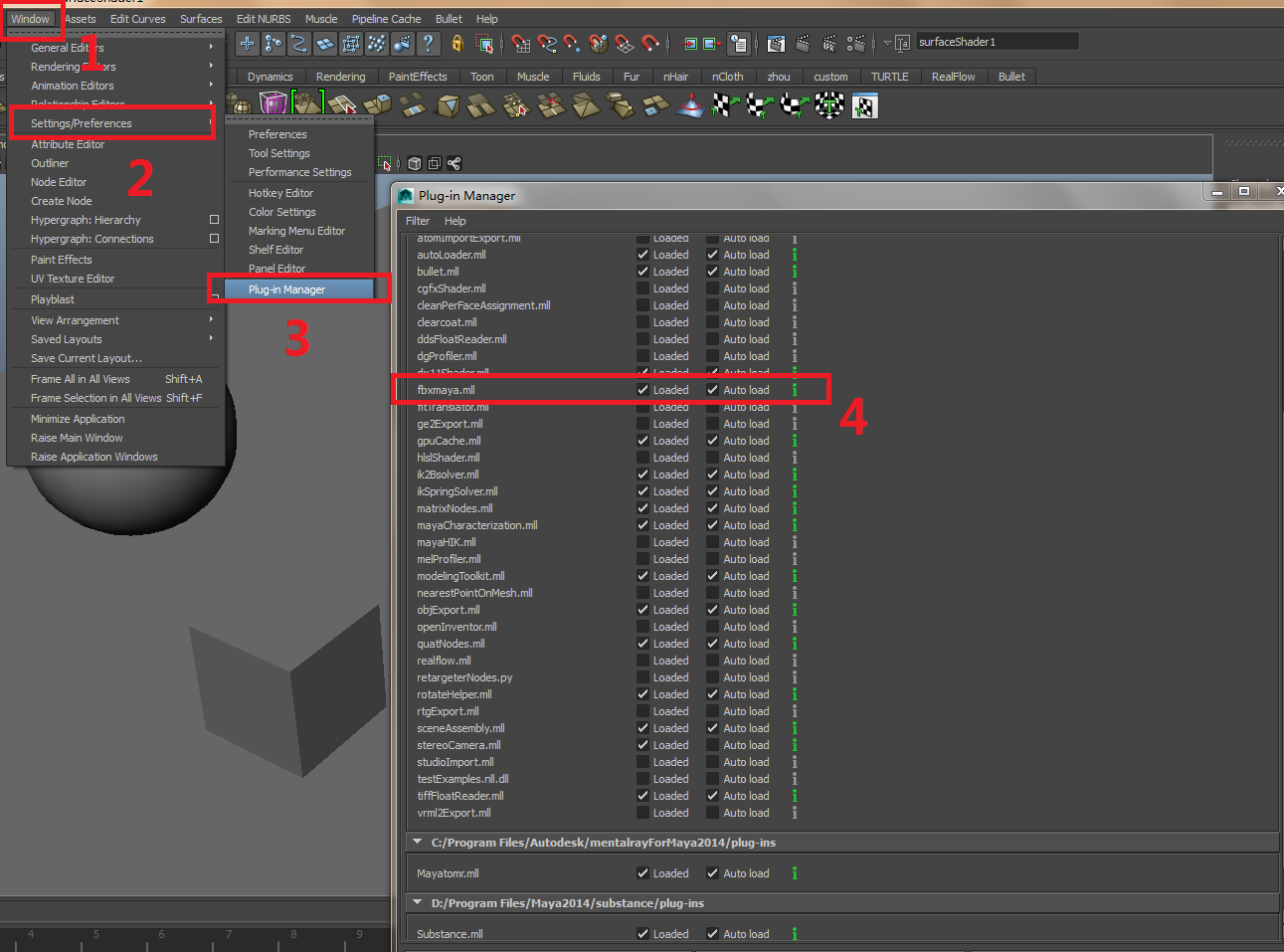Toggle the deformations selection mask icon
The height and width of the screenshot is (952, 1284).
[x=351, y=43]
